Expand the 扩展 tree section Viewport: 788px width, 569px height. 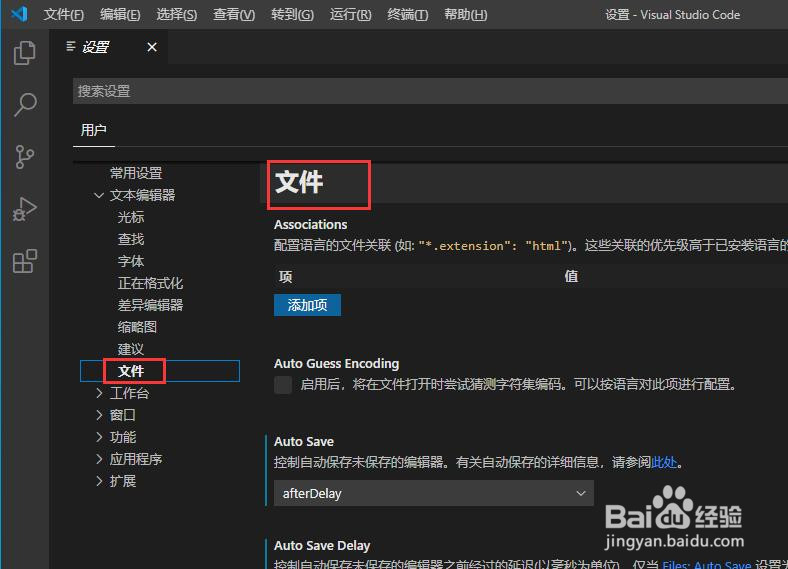pos(99,481)
